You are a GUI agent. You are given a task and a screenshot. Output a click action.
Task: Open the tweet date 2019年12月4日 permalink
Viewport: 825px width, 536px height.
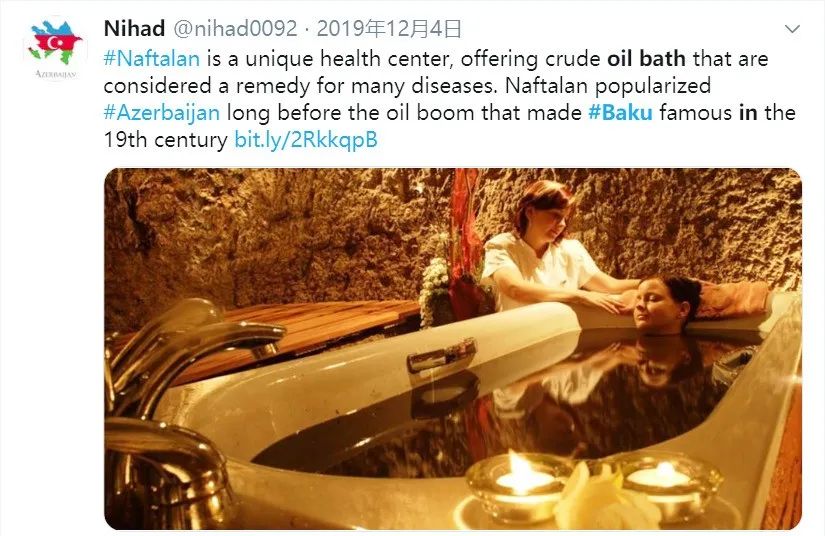click(x=389, y=28)
